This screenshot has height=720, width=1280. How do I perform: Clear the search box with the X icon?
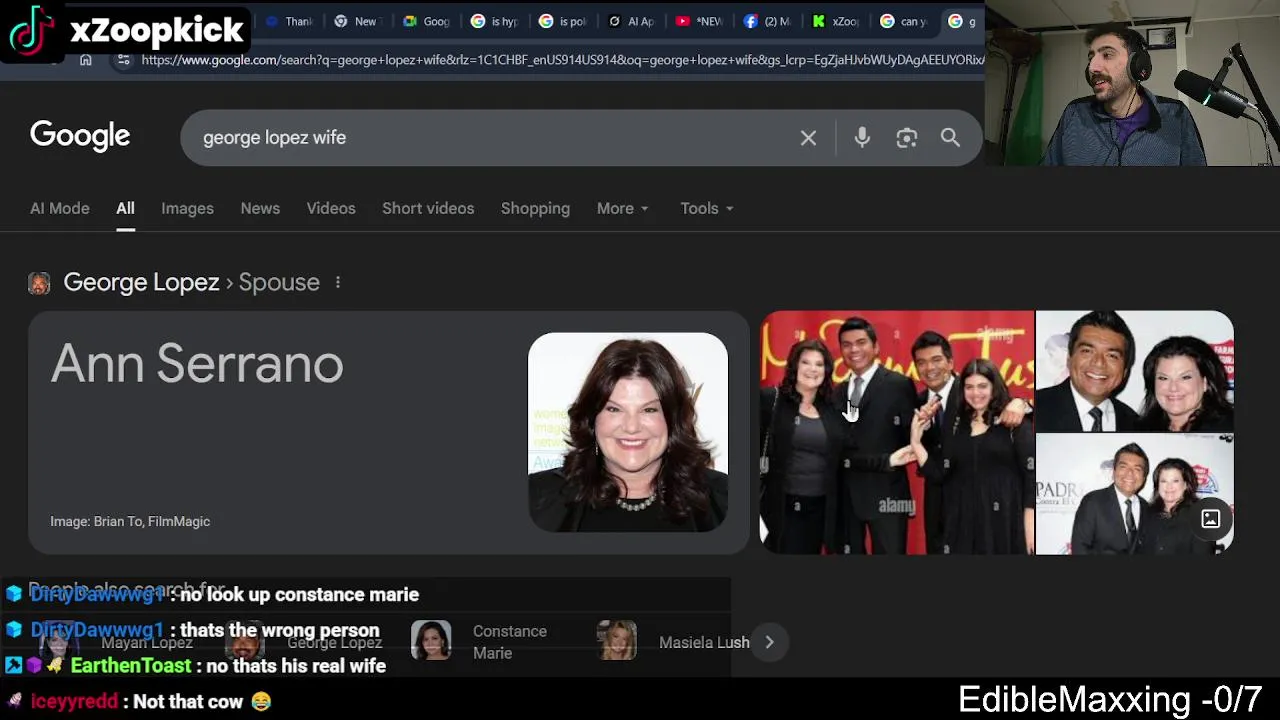pyautogui.click(x=808, y=138)
